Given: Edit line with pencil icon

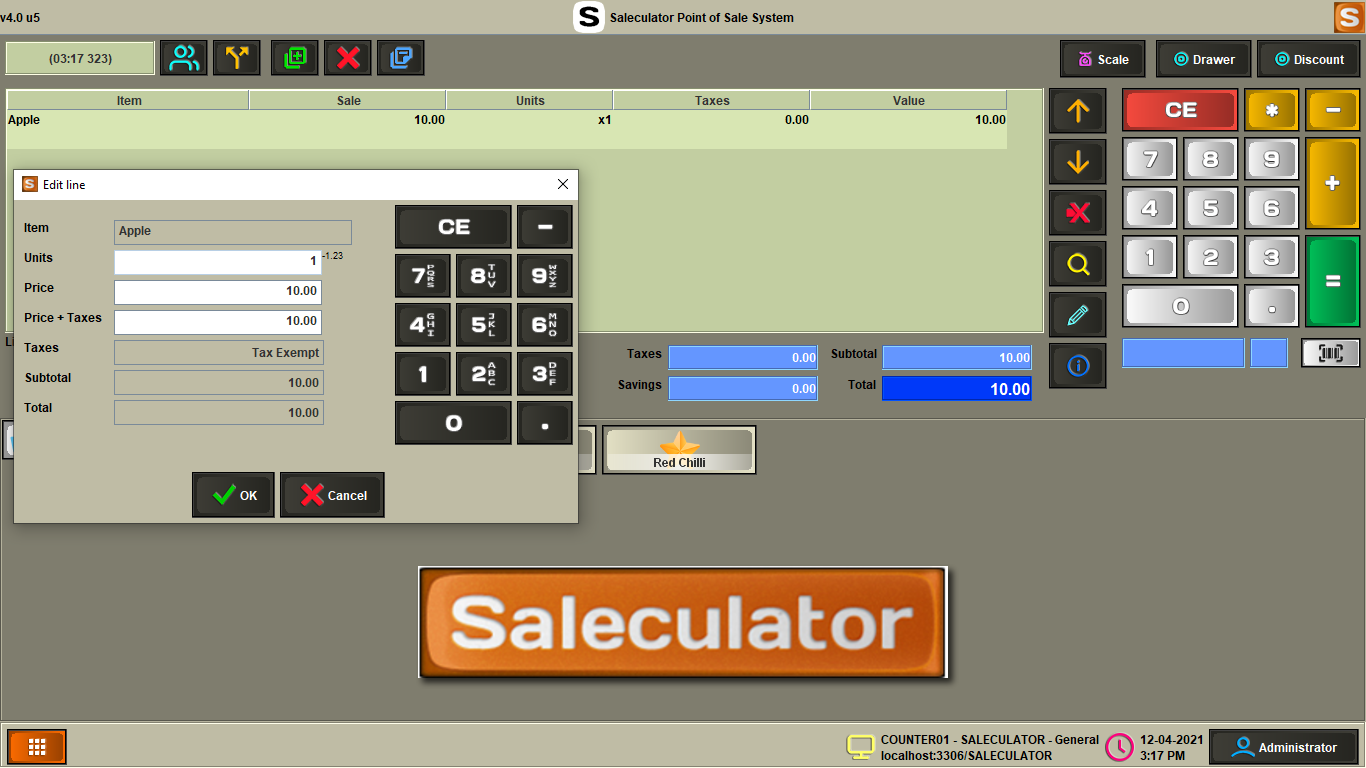Looking at the screenshot, I should tap(1078, 315).
